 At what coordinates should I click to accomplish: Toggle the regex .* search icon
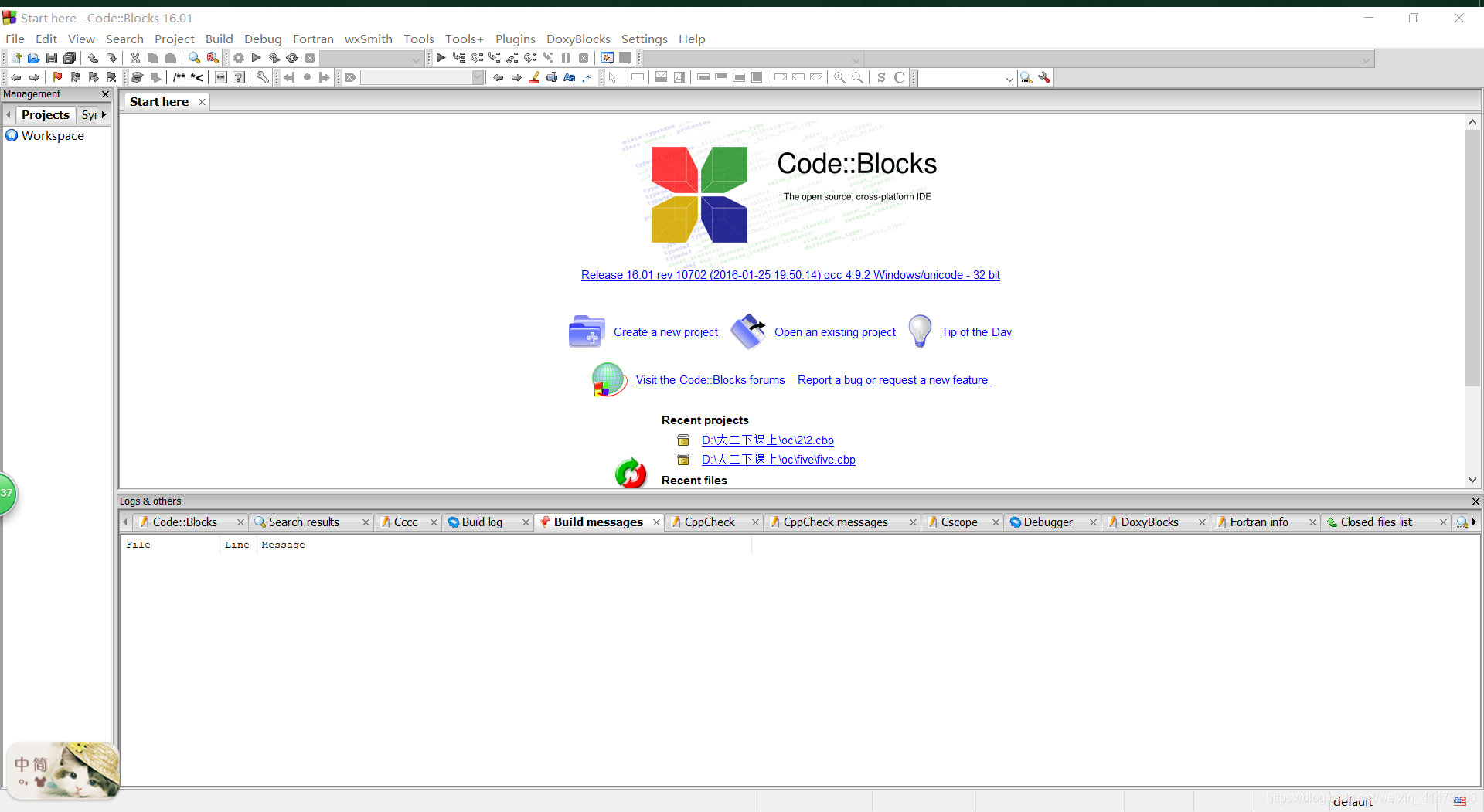tap(587, 77)
